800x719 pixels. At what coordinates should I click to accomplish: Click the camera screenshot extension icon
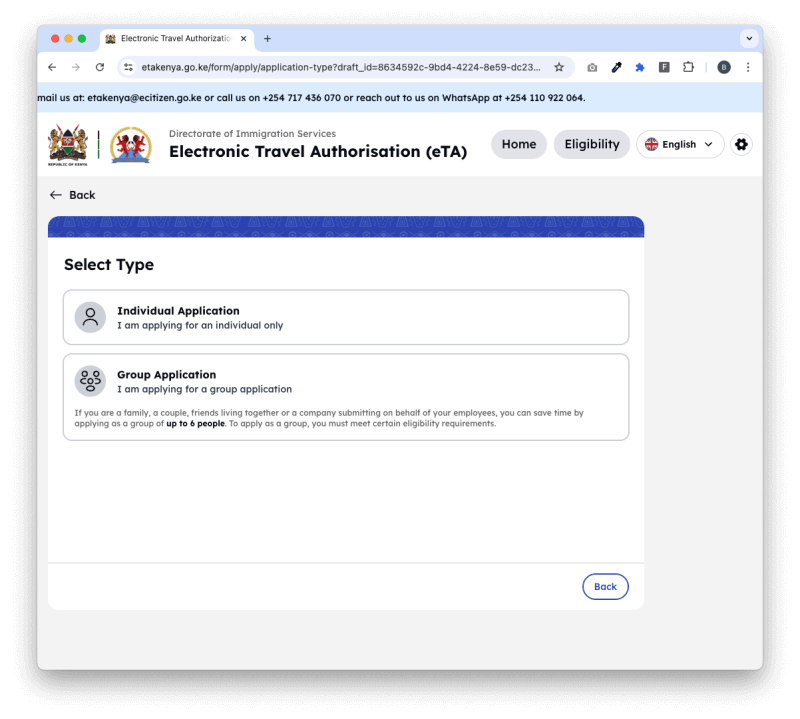click(x=592, y=67)
